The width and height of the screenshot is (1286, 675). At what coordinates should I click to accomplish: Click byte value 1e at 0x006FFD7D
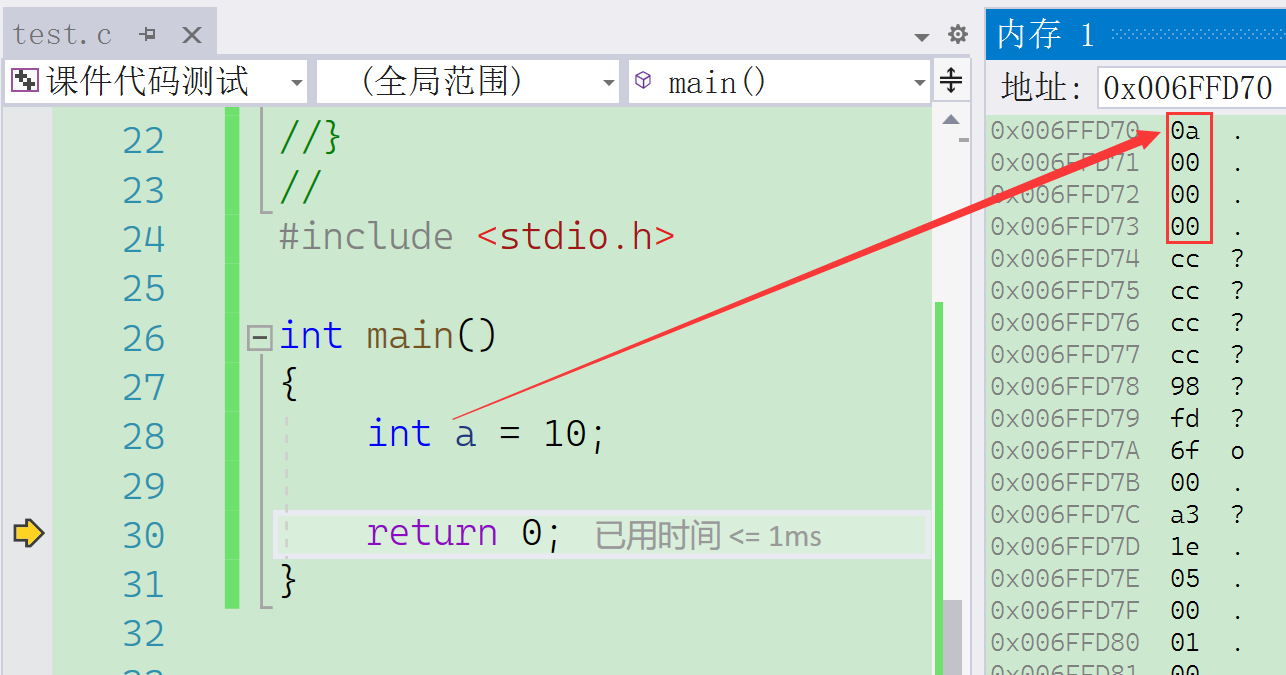[1185, 546]
